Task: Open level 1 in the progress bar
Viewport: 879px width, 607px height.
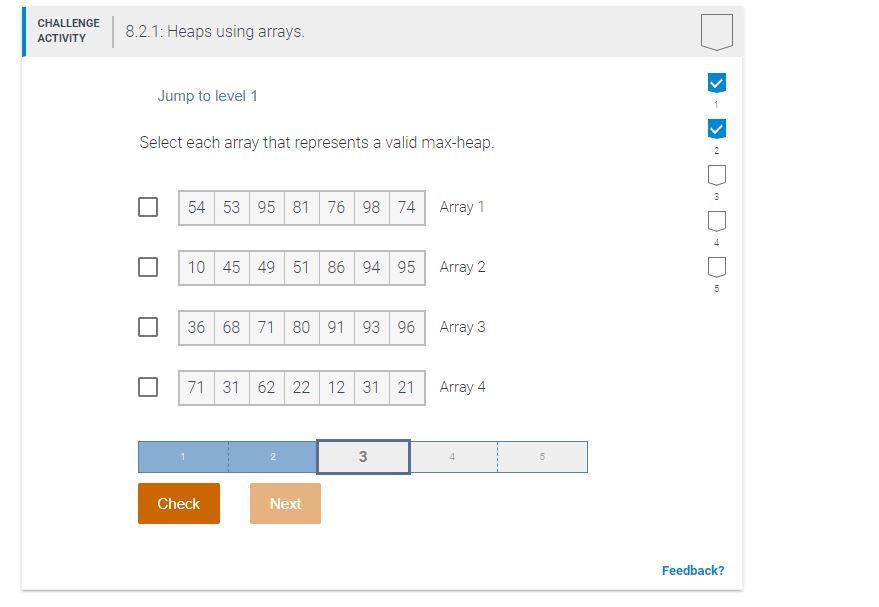Action: click(x=182, y=456)
